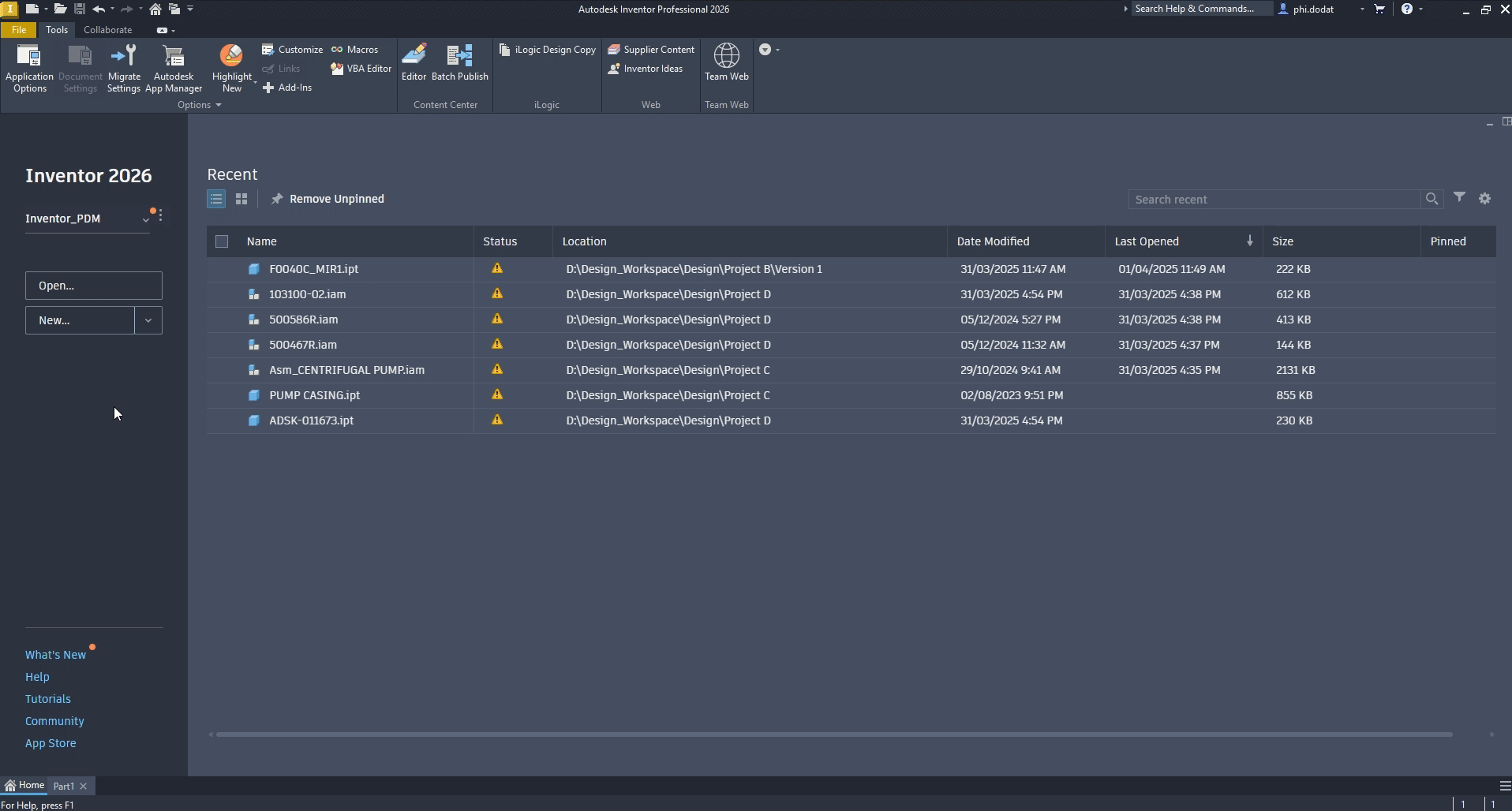Open Application Options
The width and height of the screenshot is (1512, 811).
[x=29, y=69]
